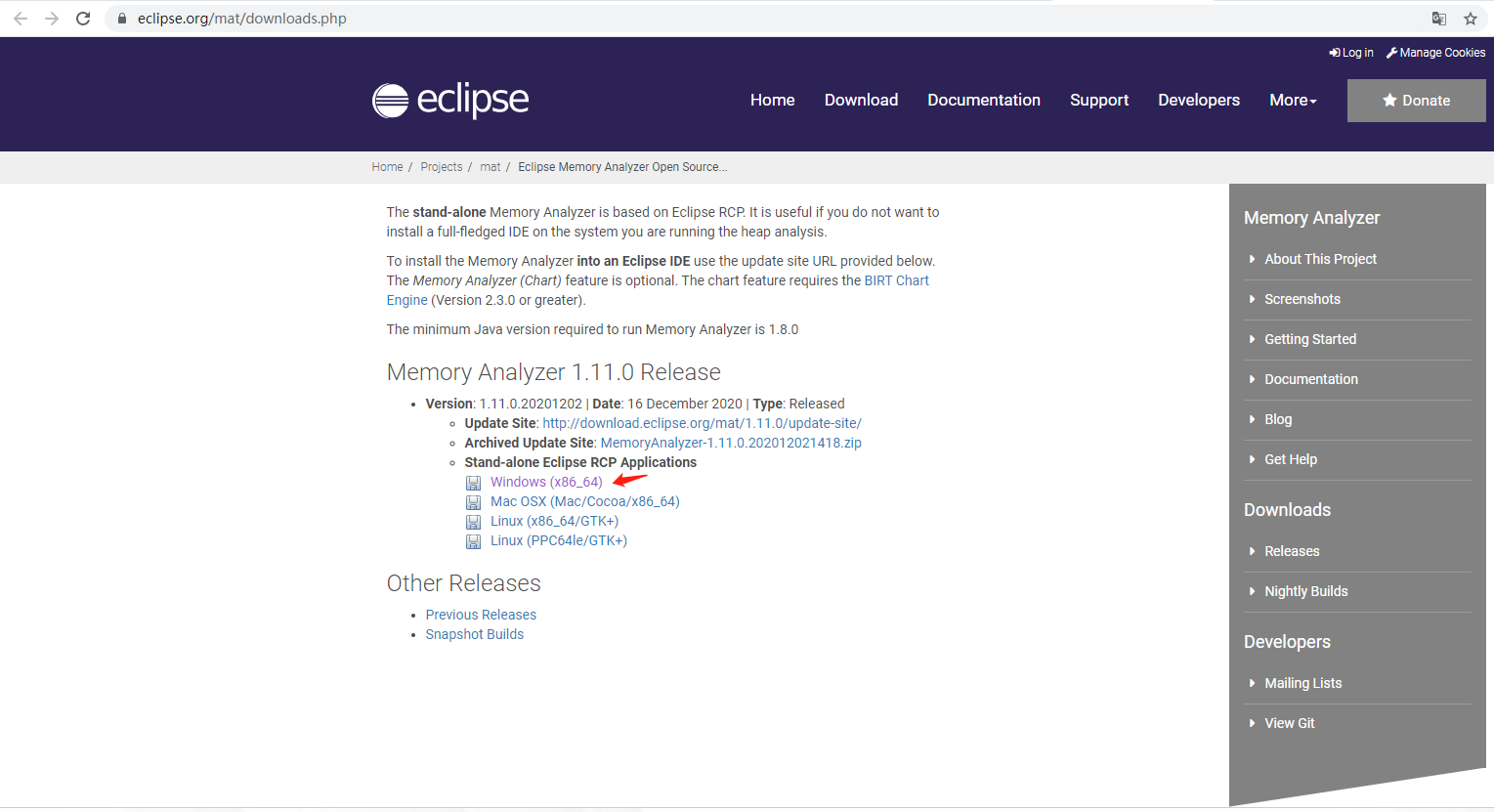Click the disk icon beside Linux (PPC64le/GTK+)

click(473, 541)
